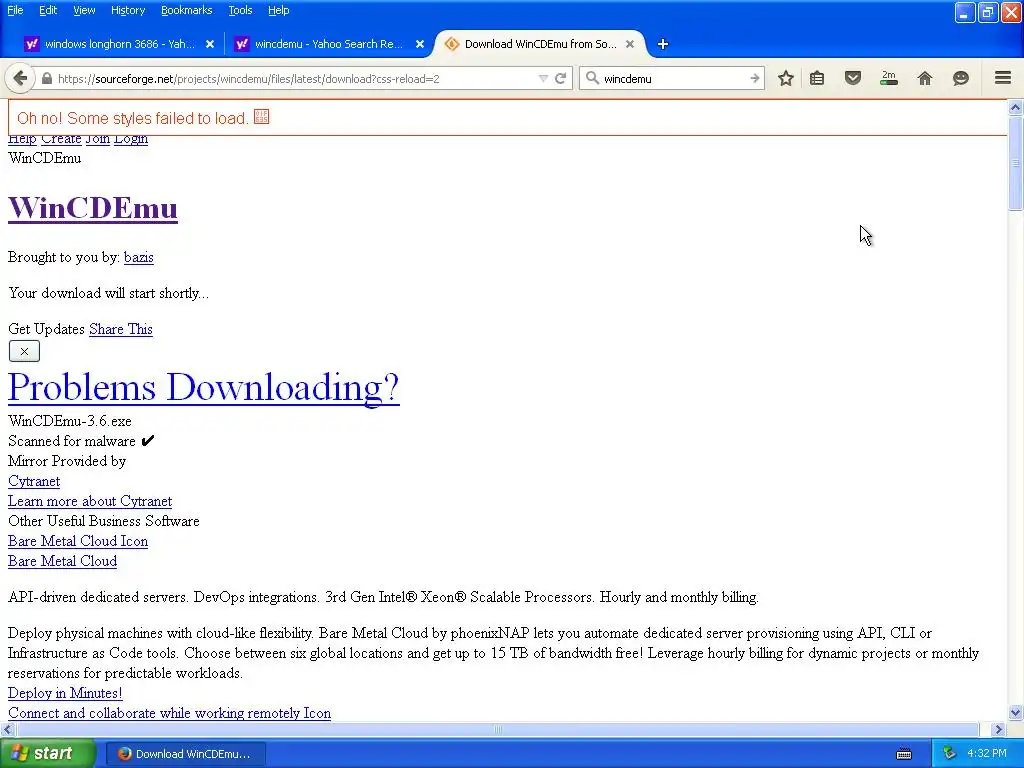Open the Cytranet mirror link
This screenshot has width=1024, height=768.
click(34, 481)
